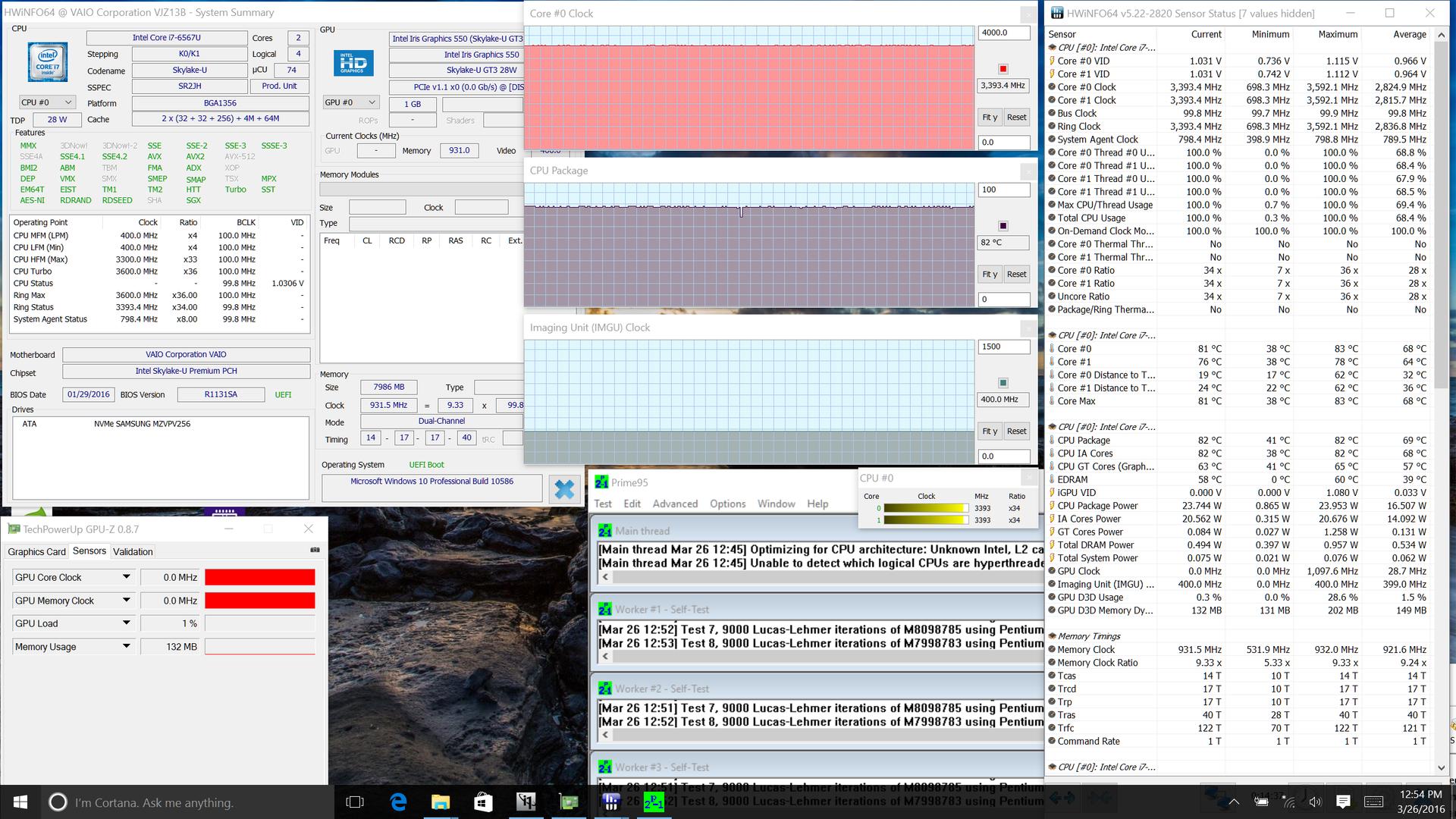Viewport: 1456px width, 819px height.
Task: Select the Core #0 Clock sensor row
Action: point(1238,87)
